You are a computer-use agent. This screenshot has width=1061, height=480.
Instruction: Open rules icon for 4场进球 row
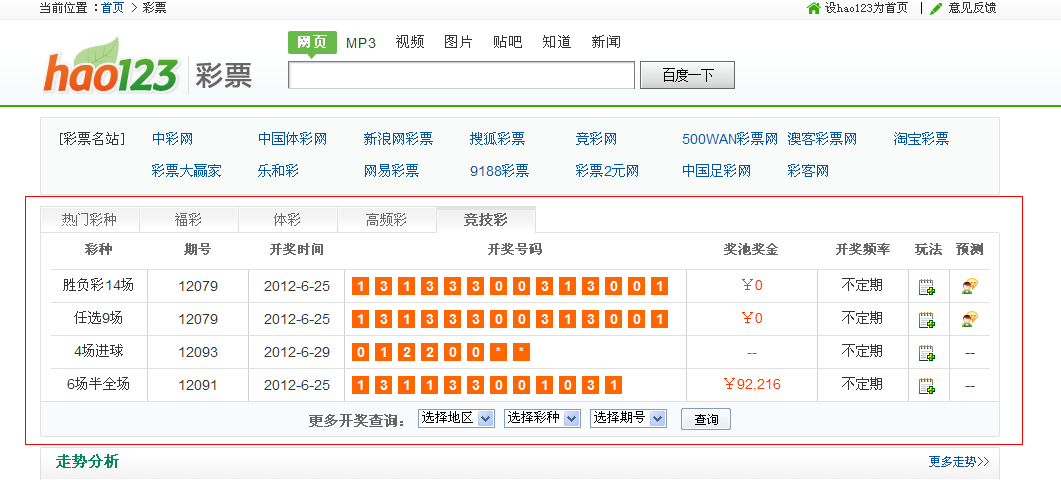point(927,353)
